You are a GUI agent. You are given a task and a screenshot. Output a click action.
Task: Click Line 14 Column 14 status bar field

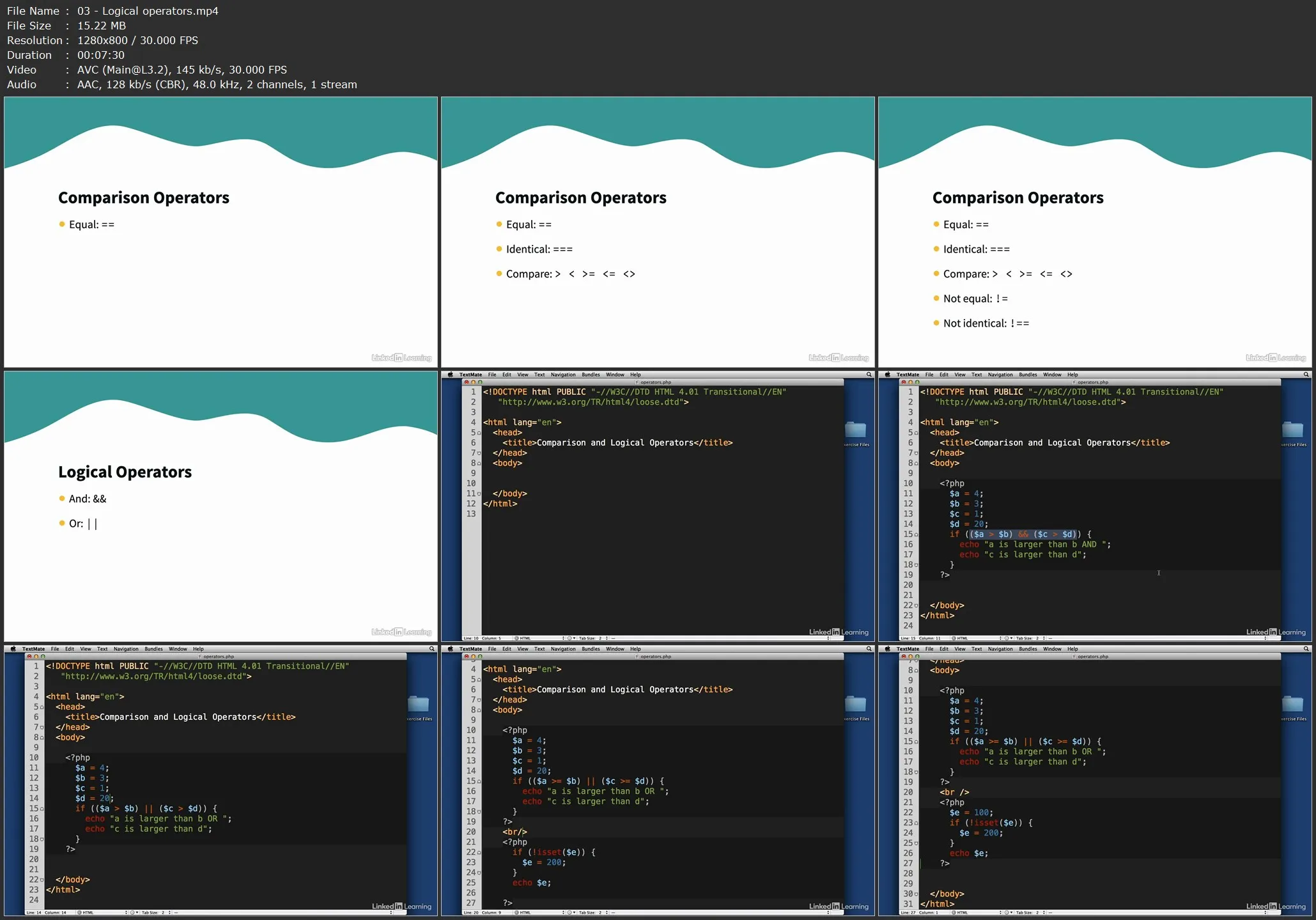point(47,912)
